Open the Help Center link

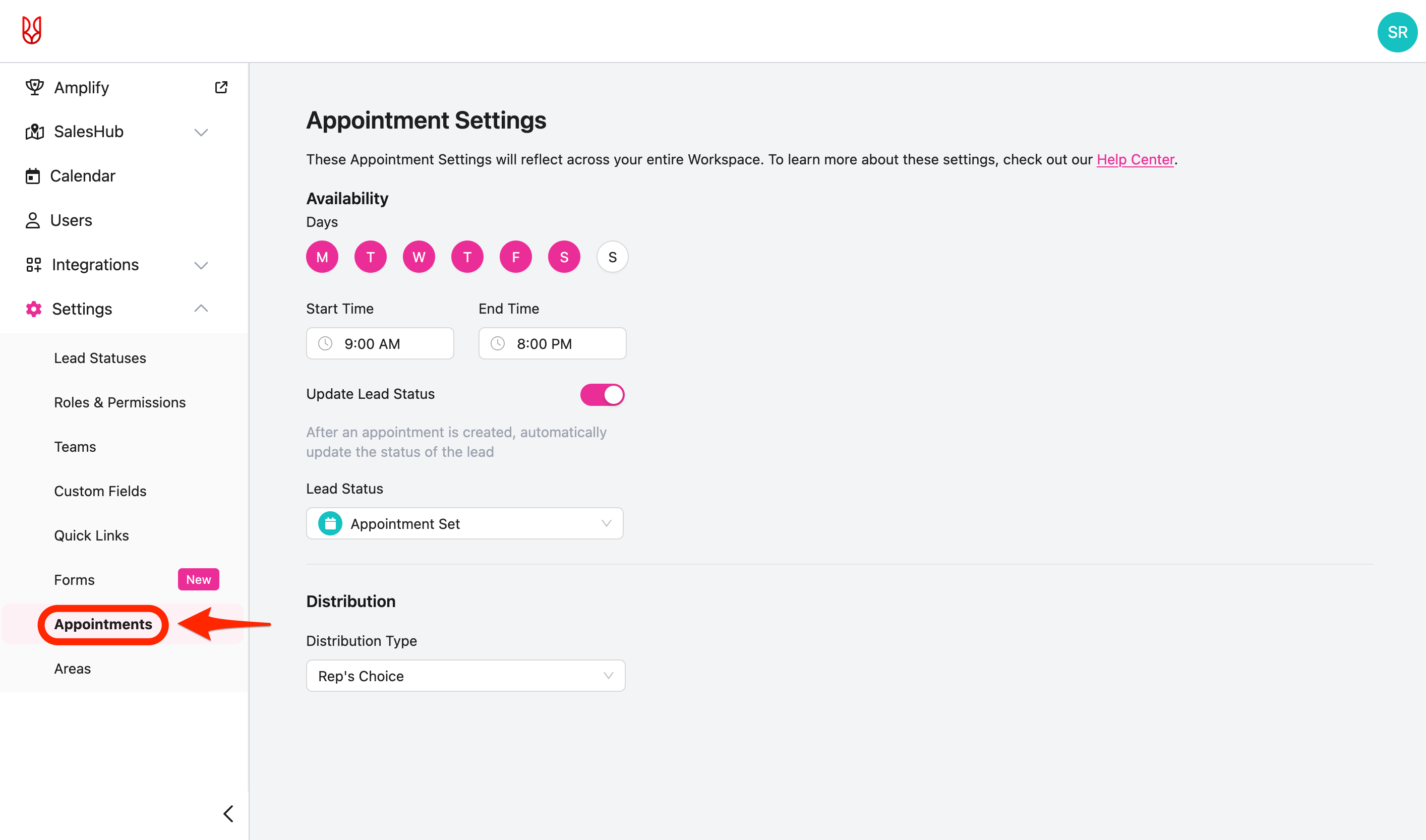pos(1135,160)
